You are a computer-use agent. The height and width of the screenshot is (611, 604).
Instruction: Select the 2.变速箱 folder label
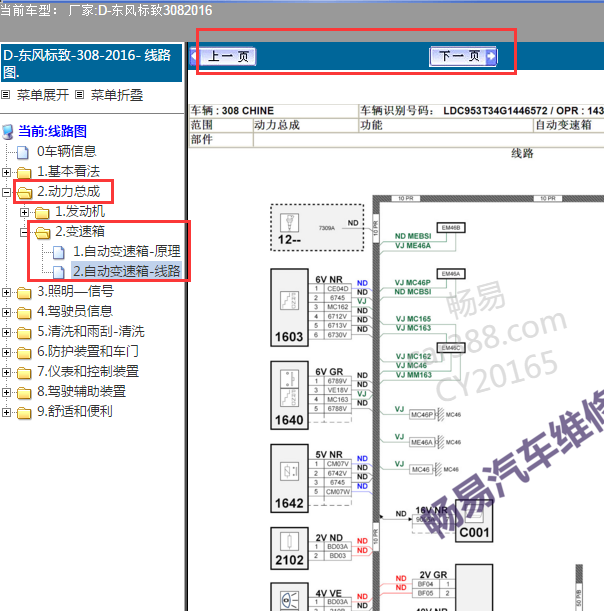[80, 231]
